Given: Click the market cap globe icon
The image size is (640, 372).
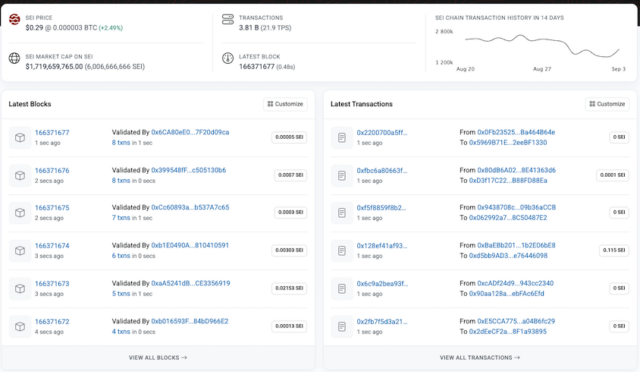Looking at the screenshot, I should (14, 58).
